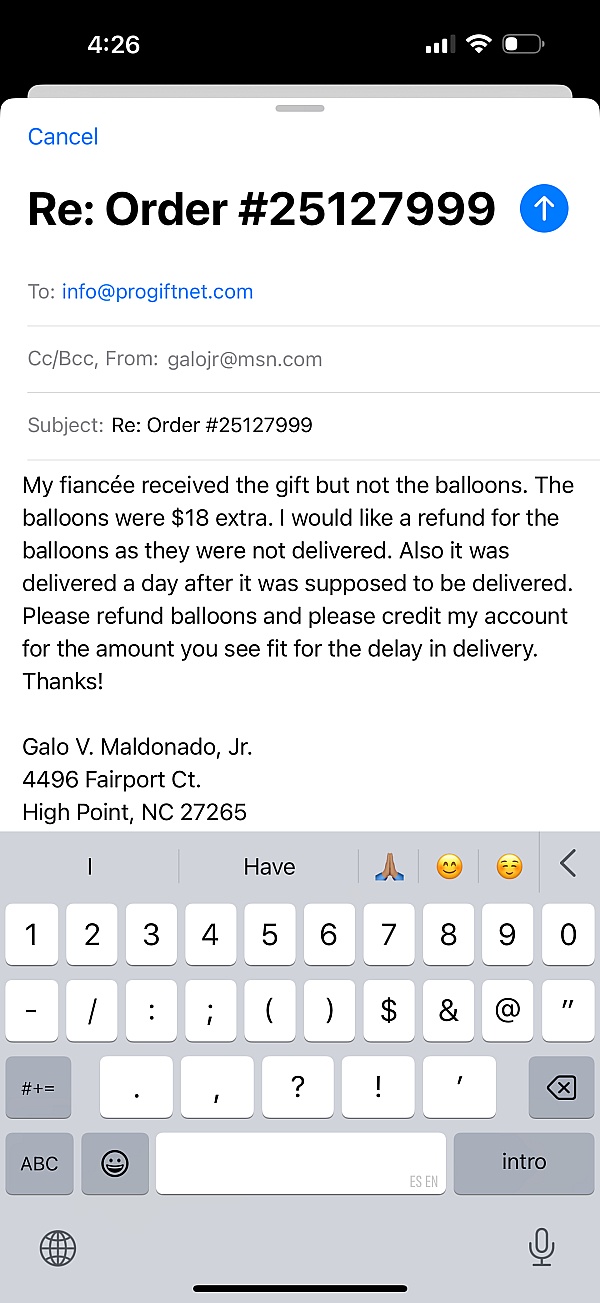Tap the $ dollar sign key

pyautogui.click(x=389, y=1011)
